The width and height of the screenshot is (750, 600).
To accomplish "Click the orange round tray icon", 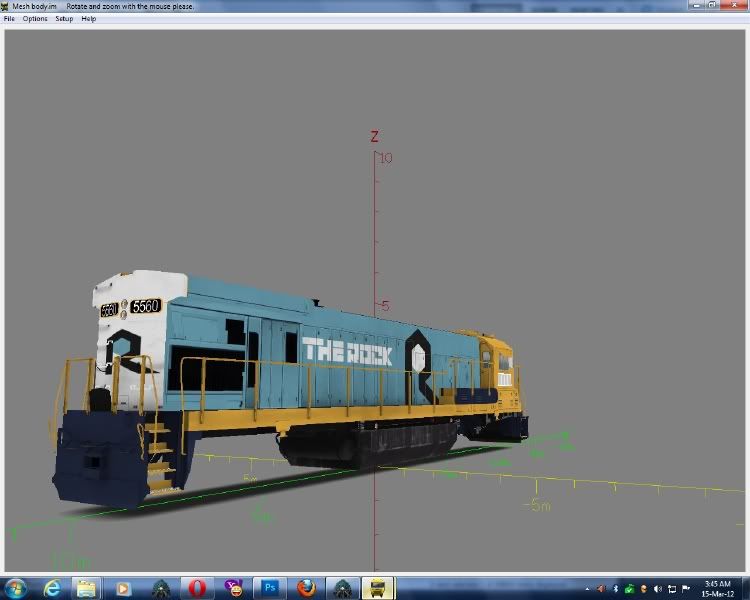I will tap(644, 589).
